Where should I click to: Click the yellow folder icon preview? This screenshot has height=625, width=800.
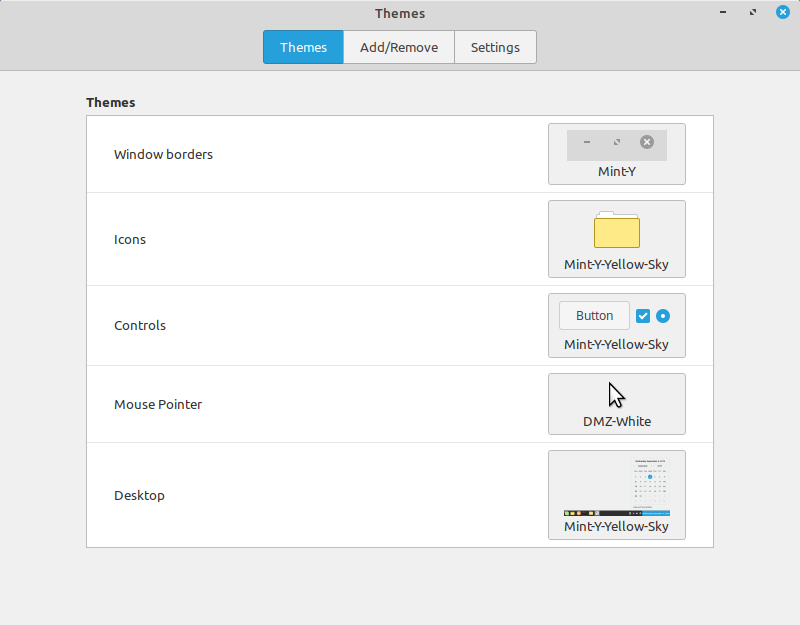point(617,230)
